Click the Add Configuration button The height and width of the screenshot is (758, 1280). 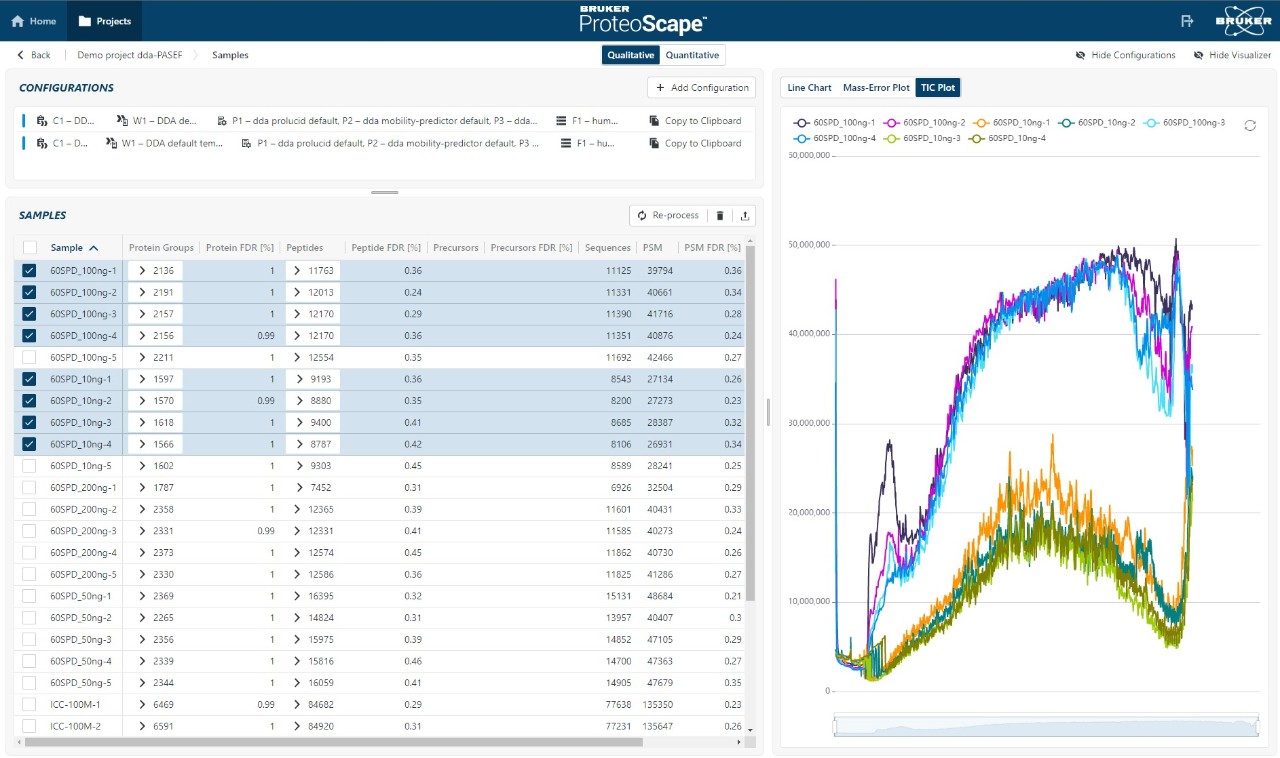pos(701,88)
